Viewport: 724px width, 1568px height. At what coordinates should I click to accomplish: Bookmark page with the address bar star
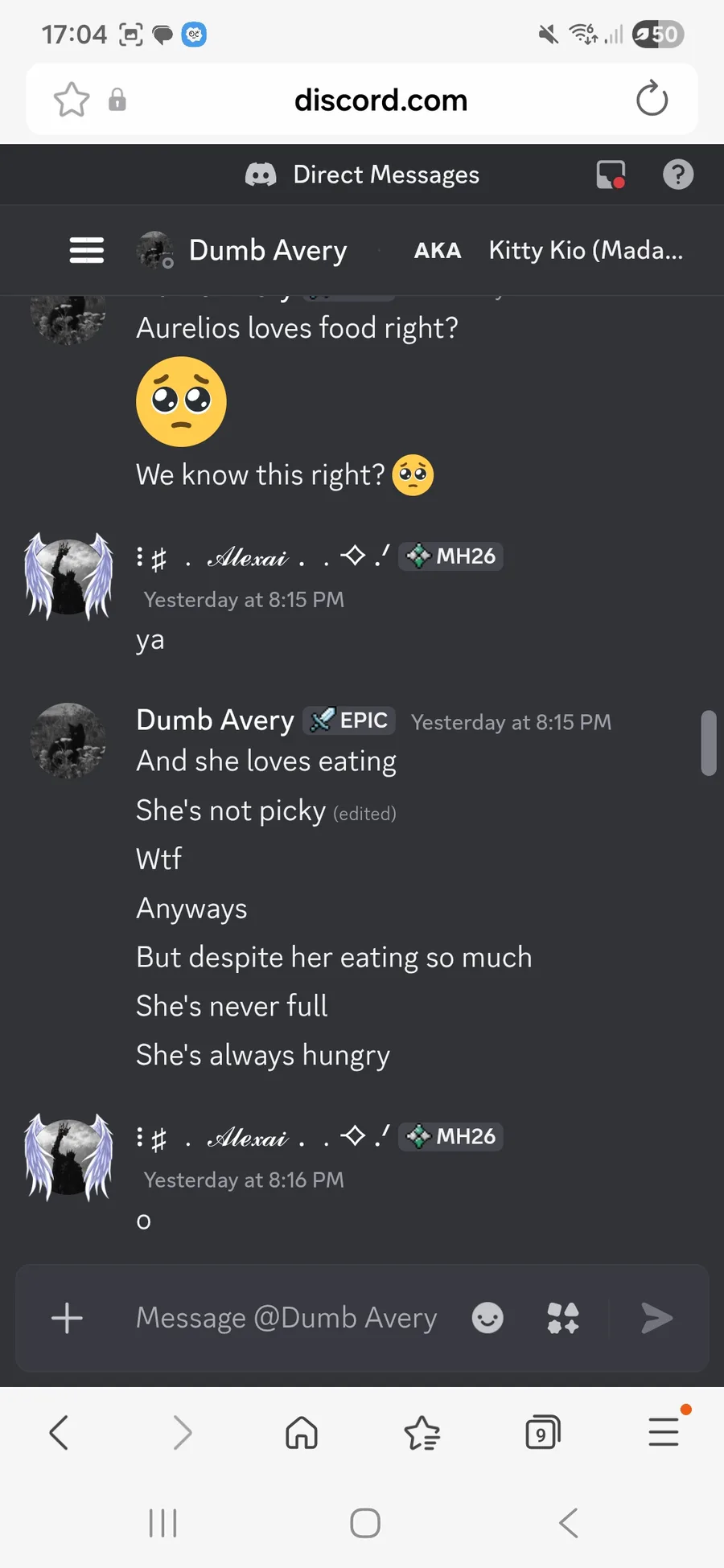(x=72, y=100)
